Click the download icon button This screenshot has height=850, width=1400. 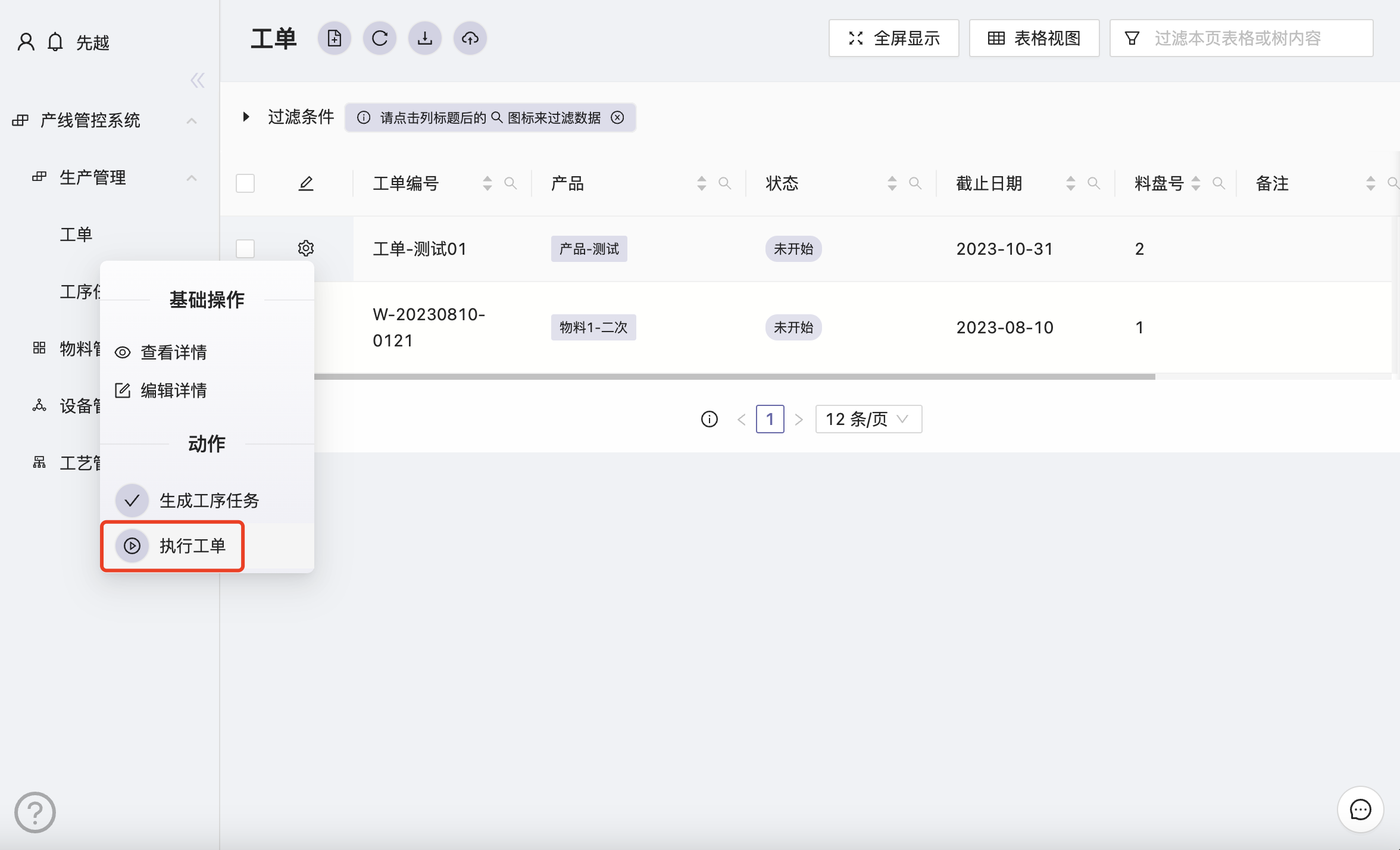coord(425,39)
